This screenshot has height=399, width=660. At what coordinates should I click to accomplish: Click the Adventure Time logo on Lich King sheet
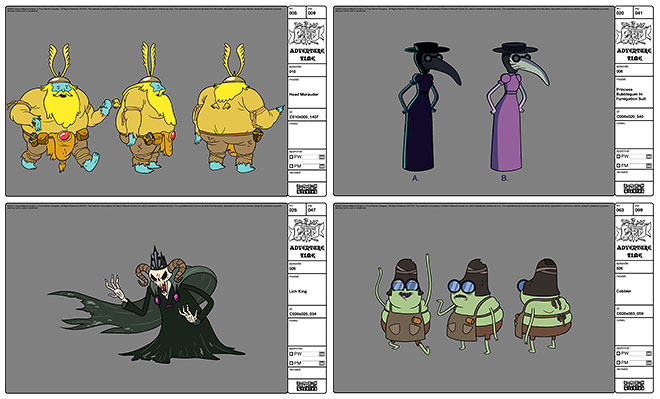coord(307,238)
